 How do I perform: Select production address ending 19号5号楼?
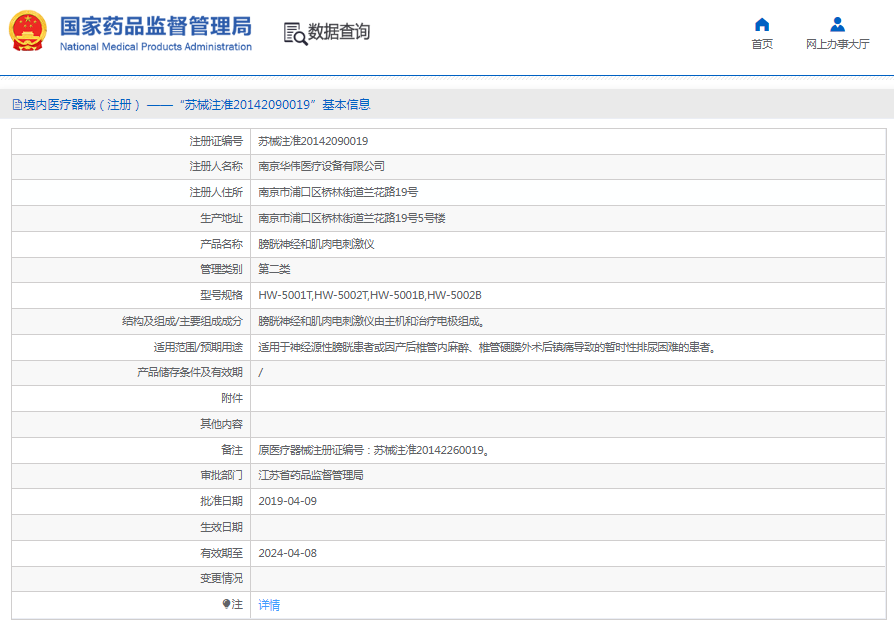click(352, 218)
